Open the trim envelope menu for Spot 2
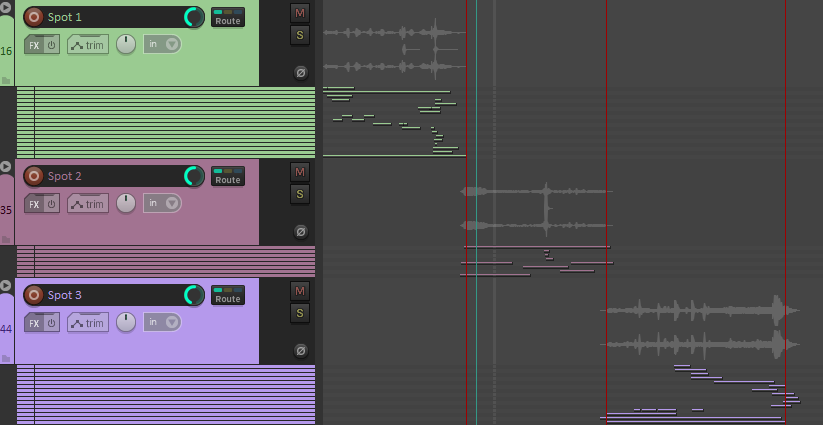Screen dimensions: 823x425 88,204
